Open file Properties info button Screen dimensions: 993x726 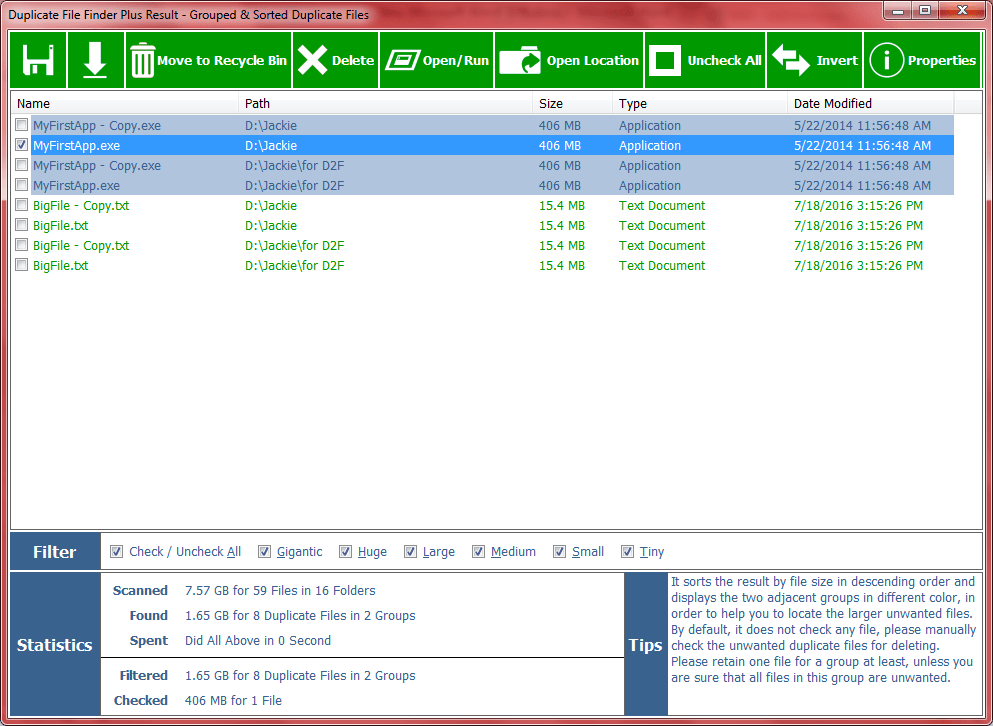point(922,60)
